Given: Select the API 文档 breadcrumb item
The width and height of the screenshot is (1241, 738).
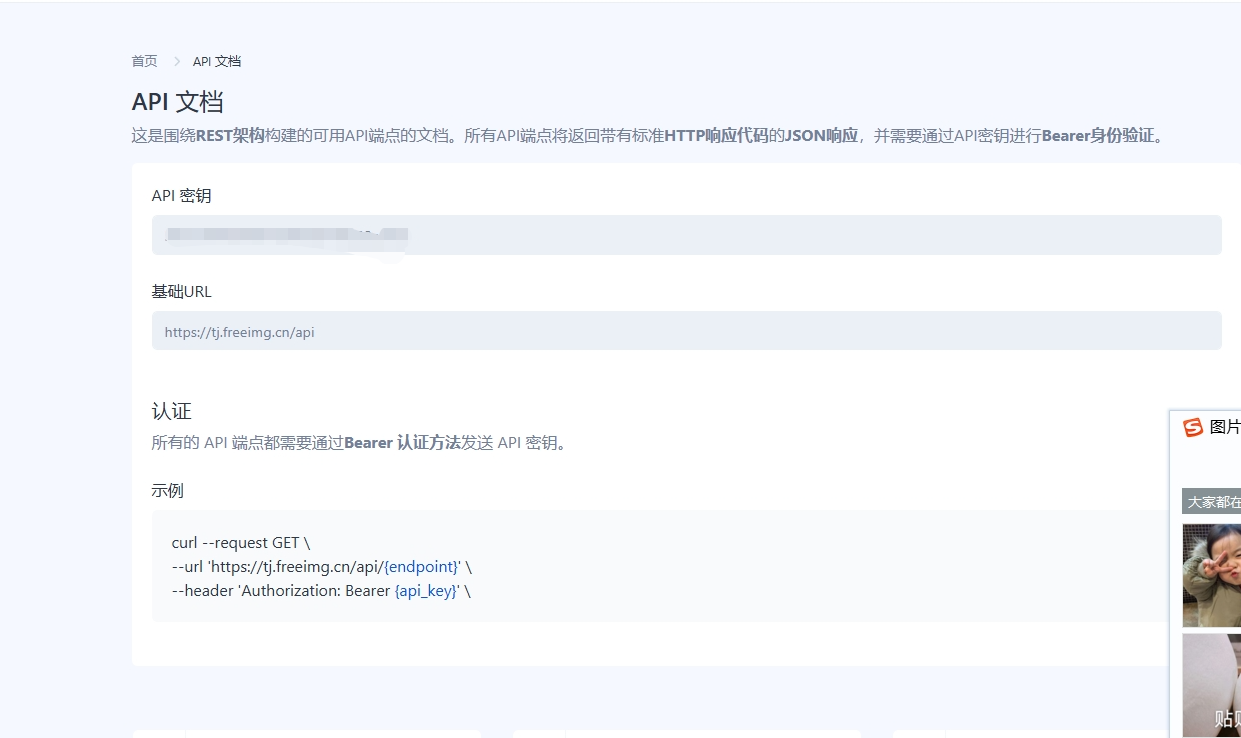Looking at the screenshot, I should pos(216,61).
